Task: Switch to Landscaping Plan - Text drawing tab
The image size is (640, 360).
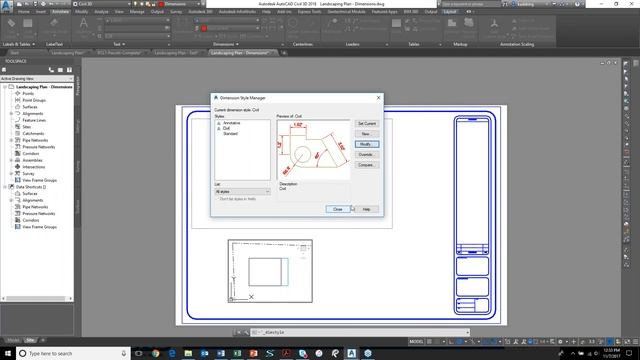Action: click(176, 53)
